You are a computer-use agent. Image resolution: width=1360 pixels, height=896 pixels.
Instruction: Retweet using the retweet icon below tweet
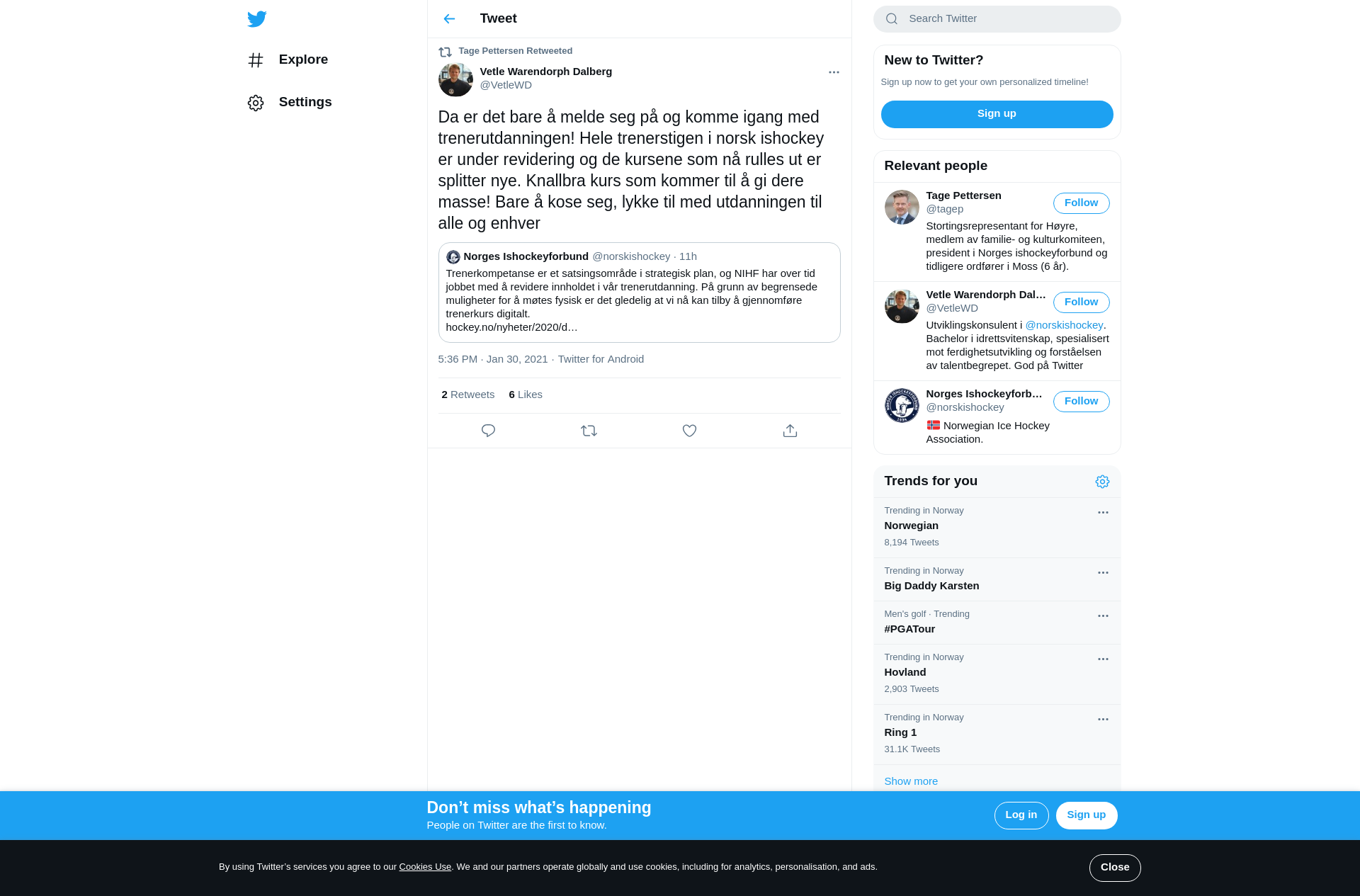click(589, 431)
